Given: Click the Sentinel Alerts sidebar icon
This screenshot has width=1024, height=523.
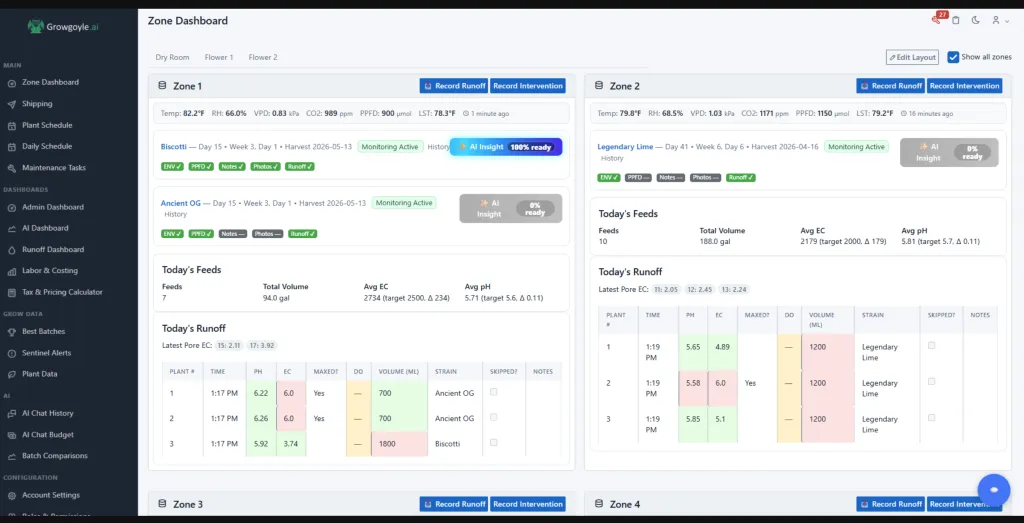Looking at the screenshot, I should point(11,353).
